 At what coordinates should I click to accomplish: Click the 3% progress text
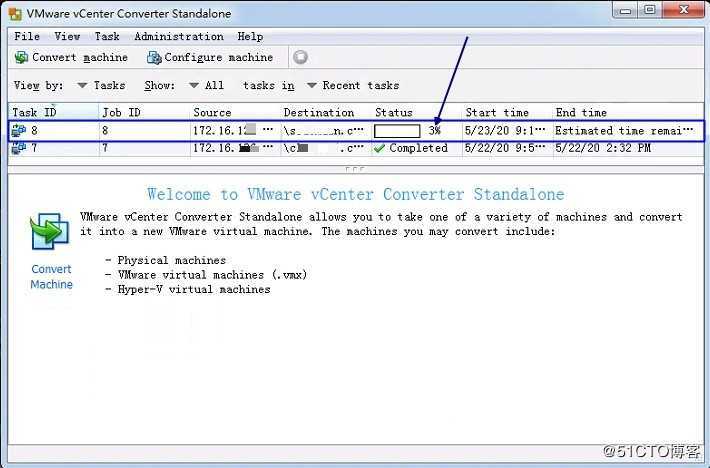(x=434, y=131)
